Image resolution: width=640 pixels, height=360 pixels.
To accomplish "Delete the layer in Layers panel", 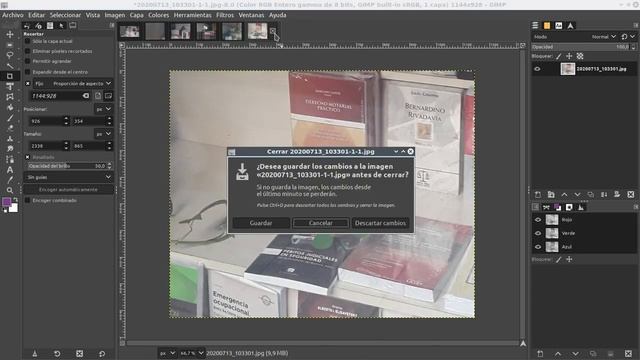I will (631, 195).
